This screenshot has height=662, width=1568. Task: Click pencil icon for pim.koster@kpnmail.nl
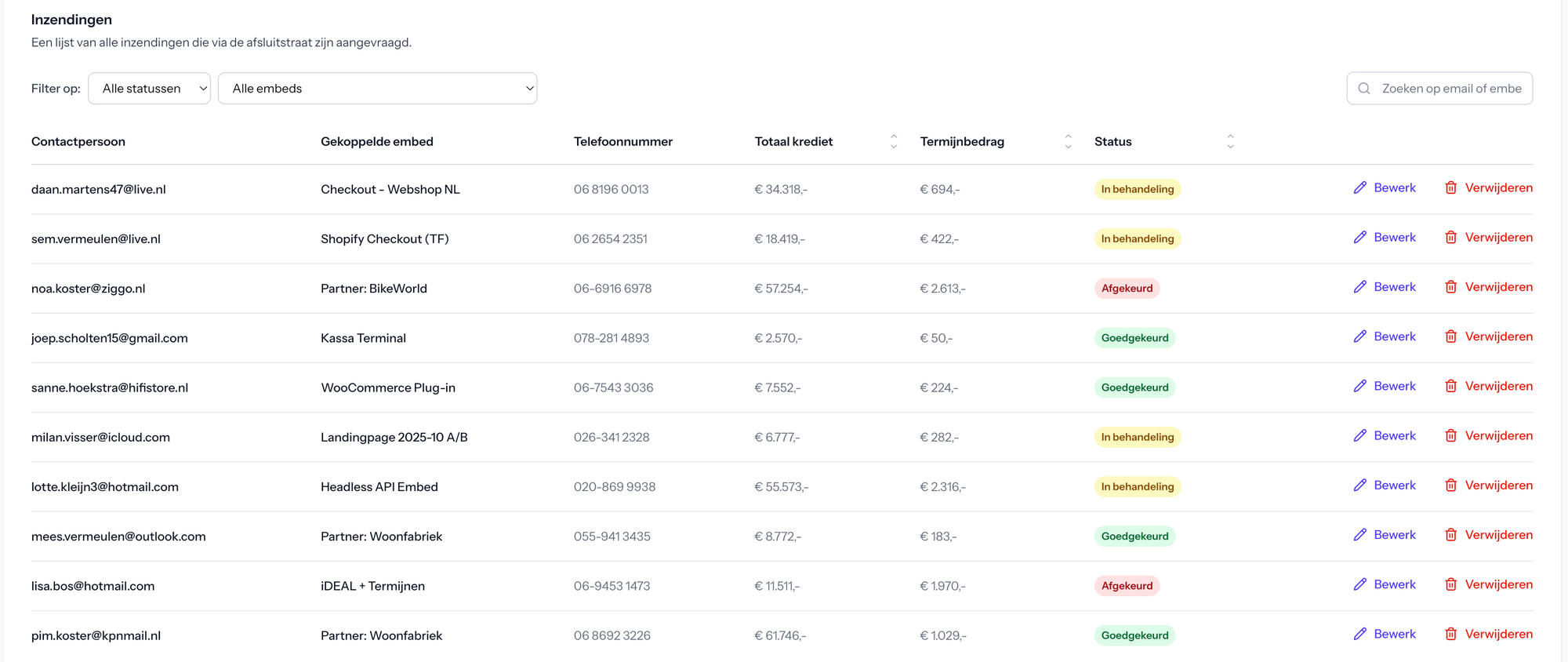pos(1359,634)
